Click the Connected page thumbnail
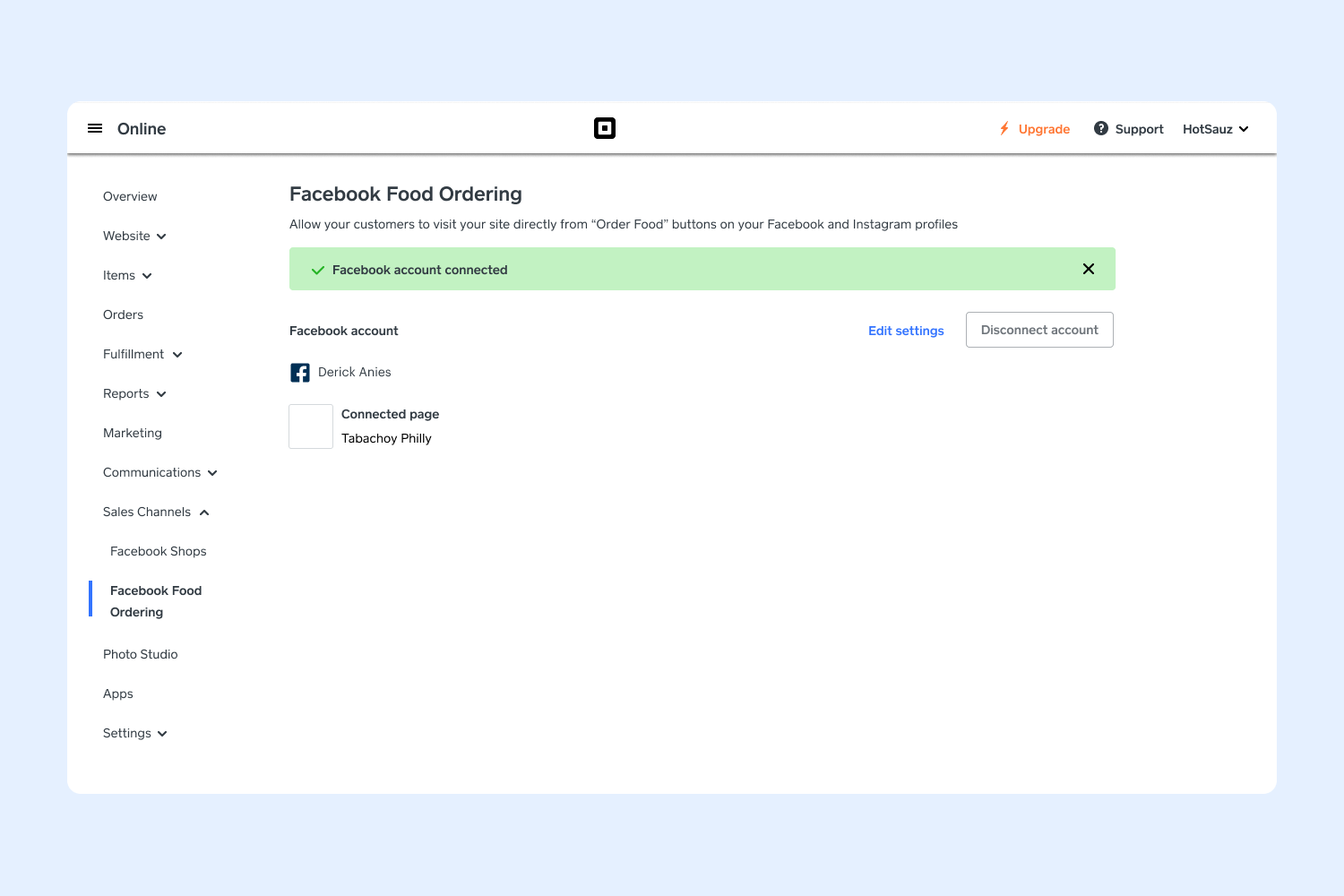Viewport: 1344px width, 896px height. click(311, 426)
